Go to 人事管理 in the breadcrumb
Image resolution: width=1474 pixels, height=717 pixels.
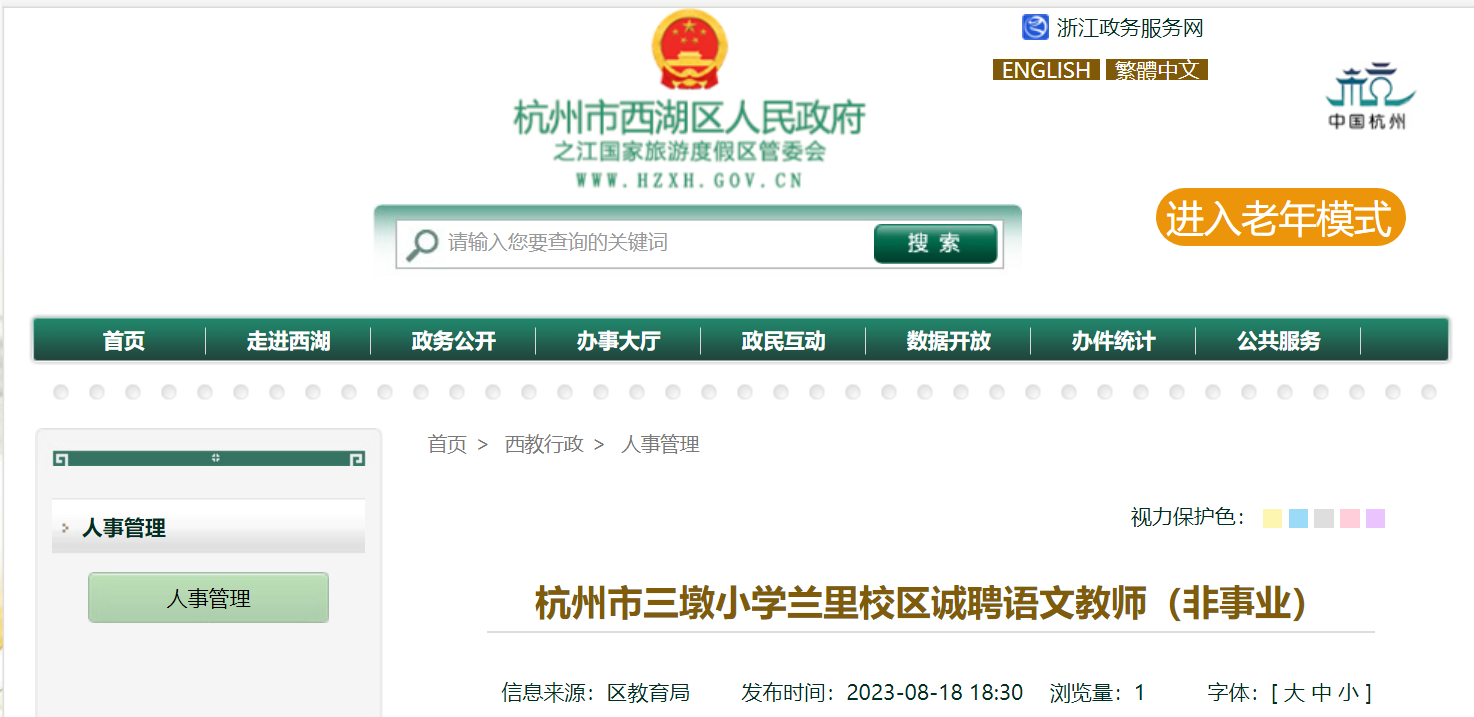[x=660, y=444]
